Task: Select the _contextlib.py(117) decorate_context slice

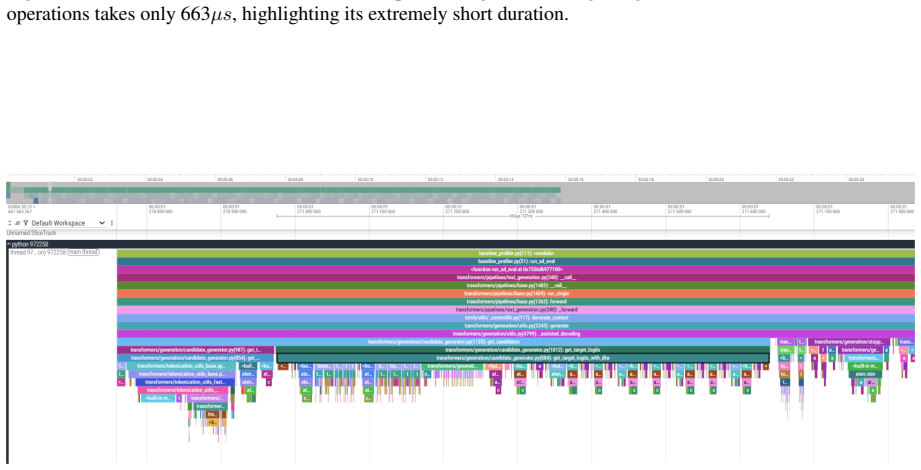Action: 516,318
